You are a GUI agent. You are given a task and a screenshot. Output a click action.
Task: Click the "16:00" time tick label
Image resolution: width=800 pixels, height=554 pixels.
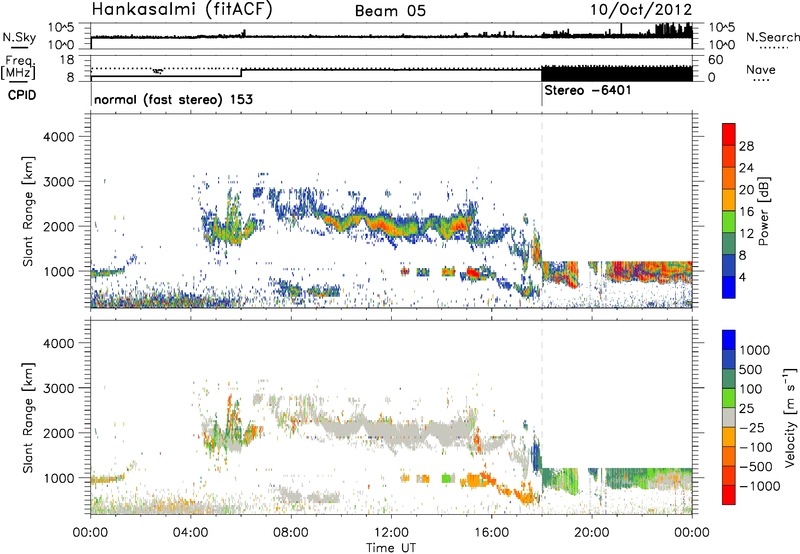[491, 533]
